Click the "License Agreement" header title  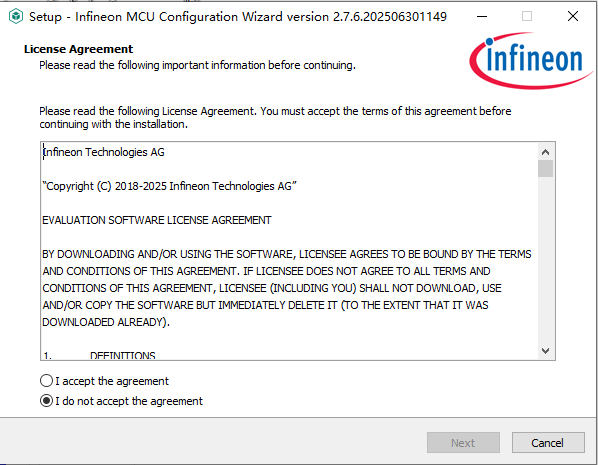(x=79, y=49)
